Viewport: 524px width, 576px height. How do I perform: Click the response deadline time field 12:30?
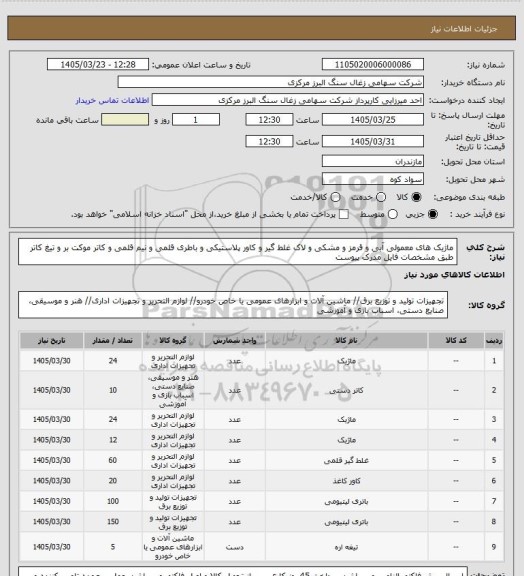269,120
